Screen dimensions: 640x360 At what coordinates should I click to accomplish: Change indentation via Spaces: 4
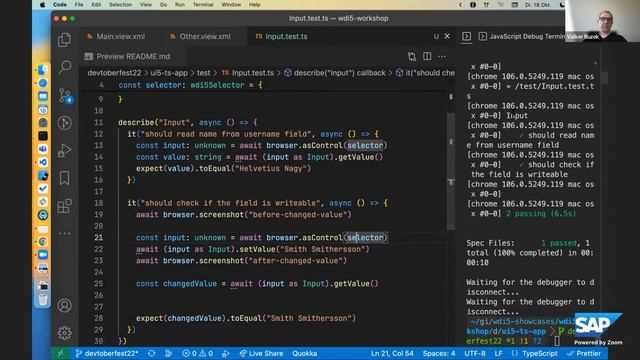(439, 353)
